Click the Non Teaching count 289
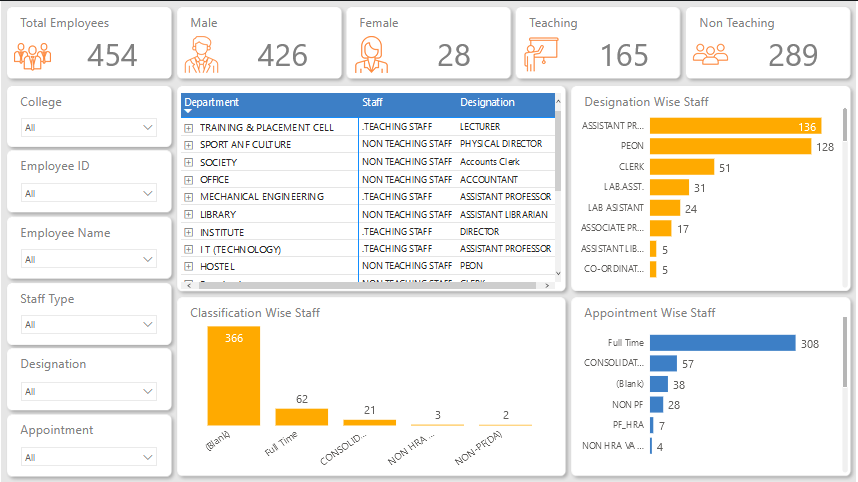This screenshot has height=482, width=858. click(793, 55)
